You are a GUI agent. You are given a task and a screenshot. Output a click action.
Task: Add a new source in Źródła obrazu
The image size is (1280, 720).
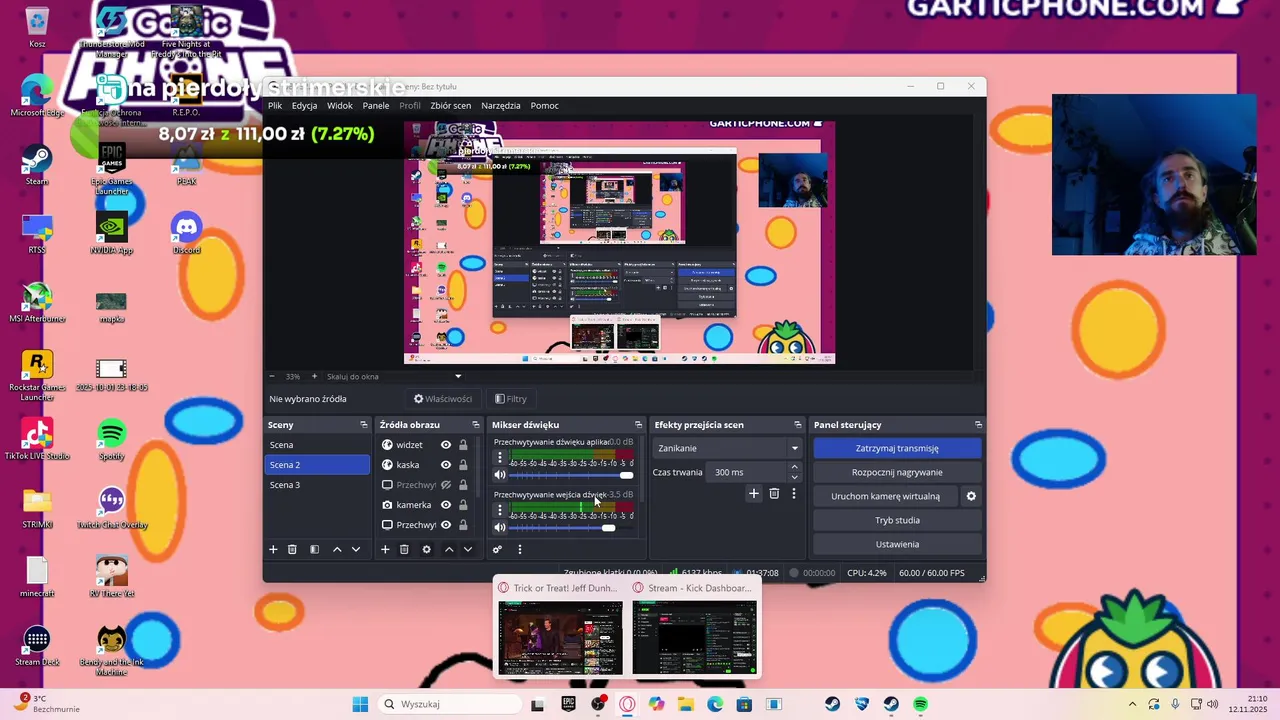click(385, 549)
